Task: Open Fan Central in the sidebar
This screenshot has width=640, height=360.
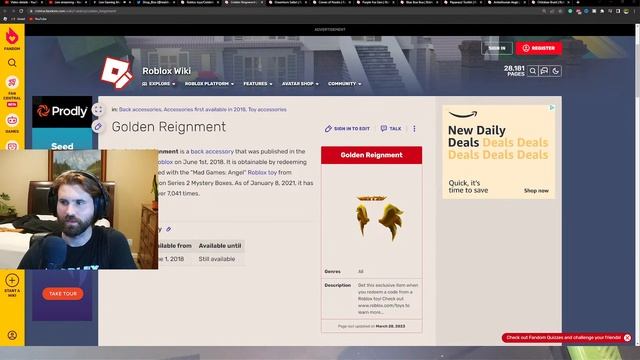Action: point(12,91)
